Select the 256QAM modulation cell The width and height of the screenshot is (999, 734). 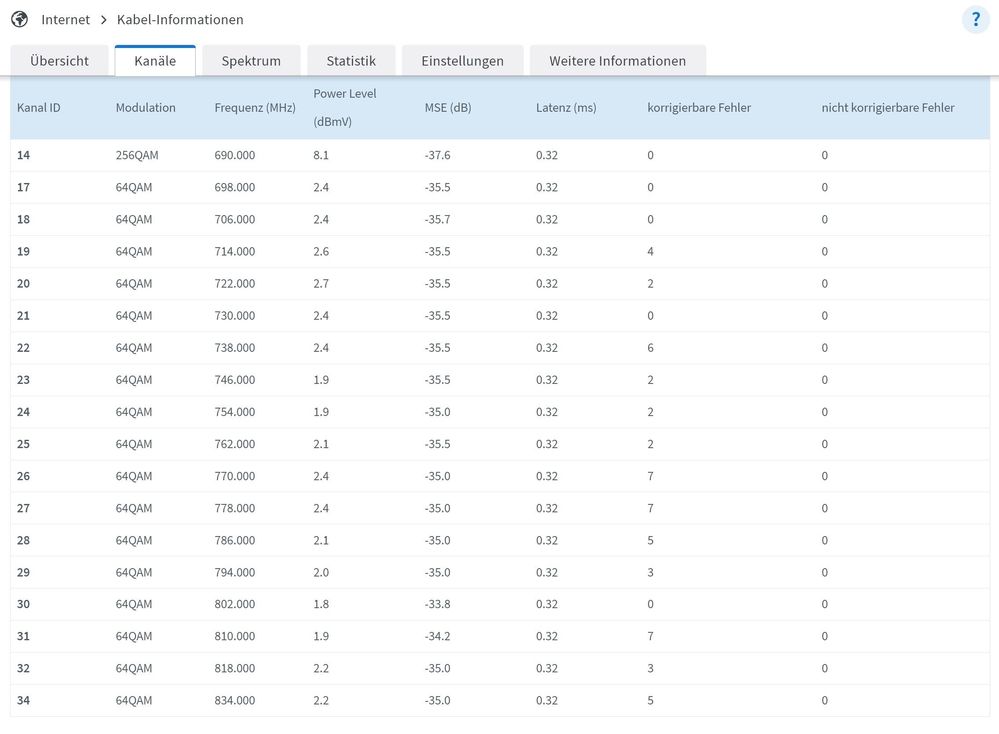pos(137,155)
